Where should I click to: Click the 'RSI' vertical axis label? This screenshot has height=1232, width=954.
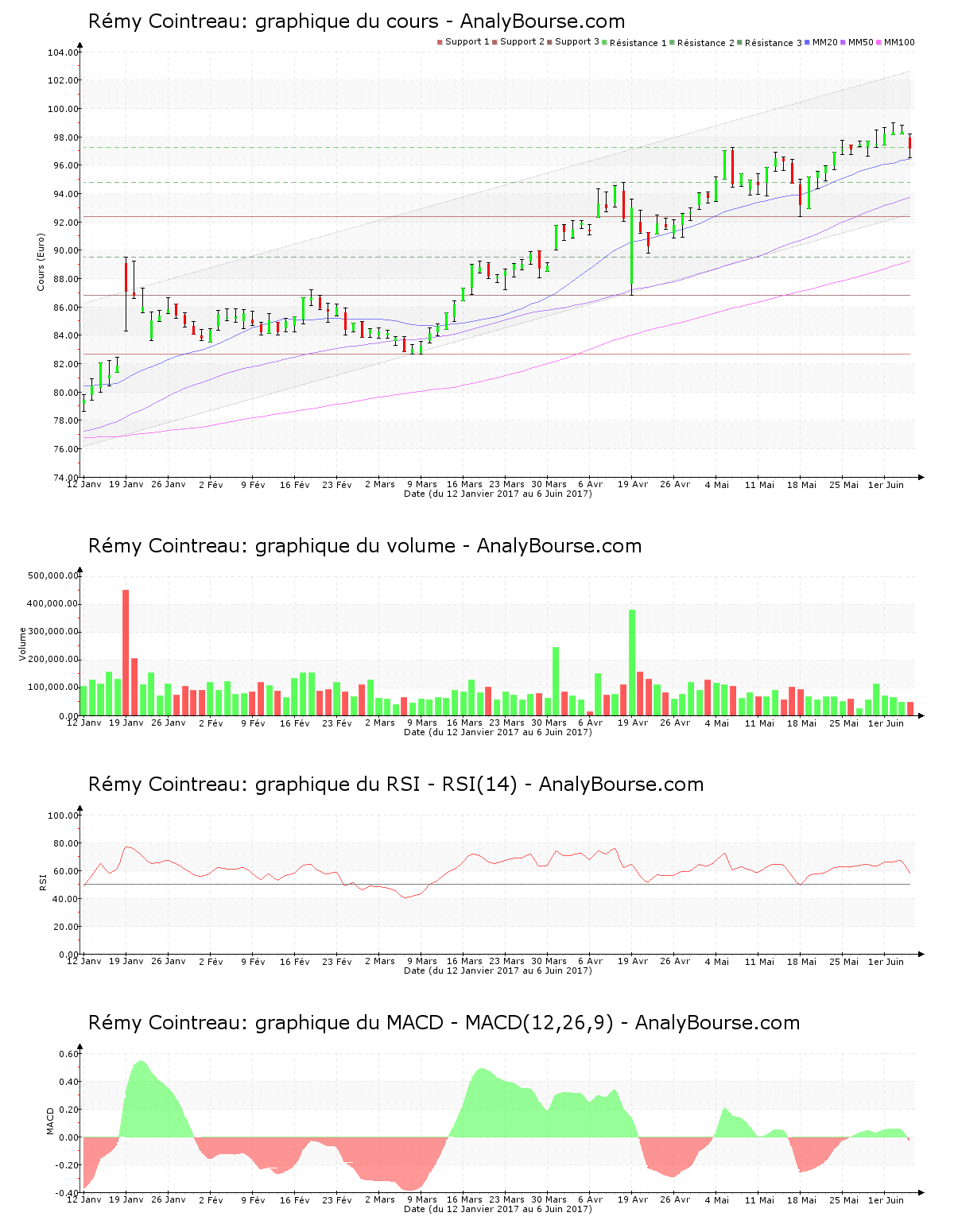point(44,881)
